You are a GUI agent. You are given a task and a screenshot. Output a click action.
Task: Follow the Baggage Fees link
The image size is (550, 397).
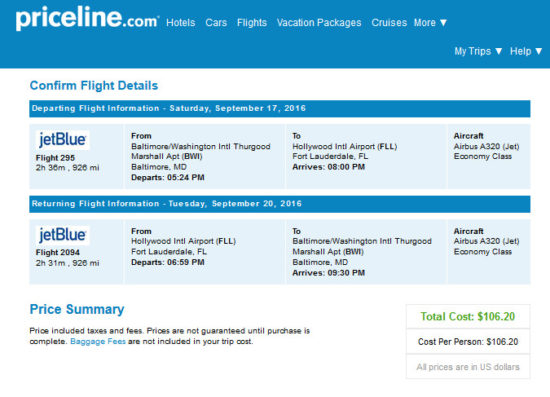coord(98,341)
